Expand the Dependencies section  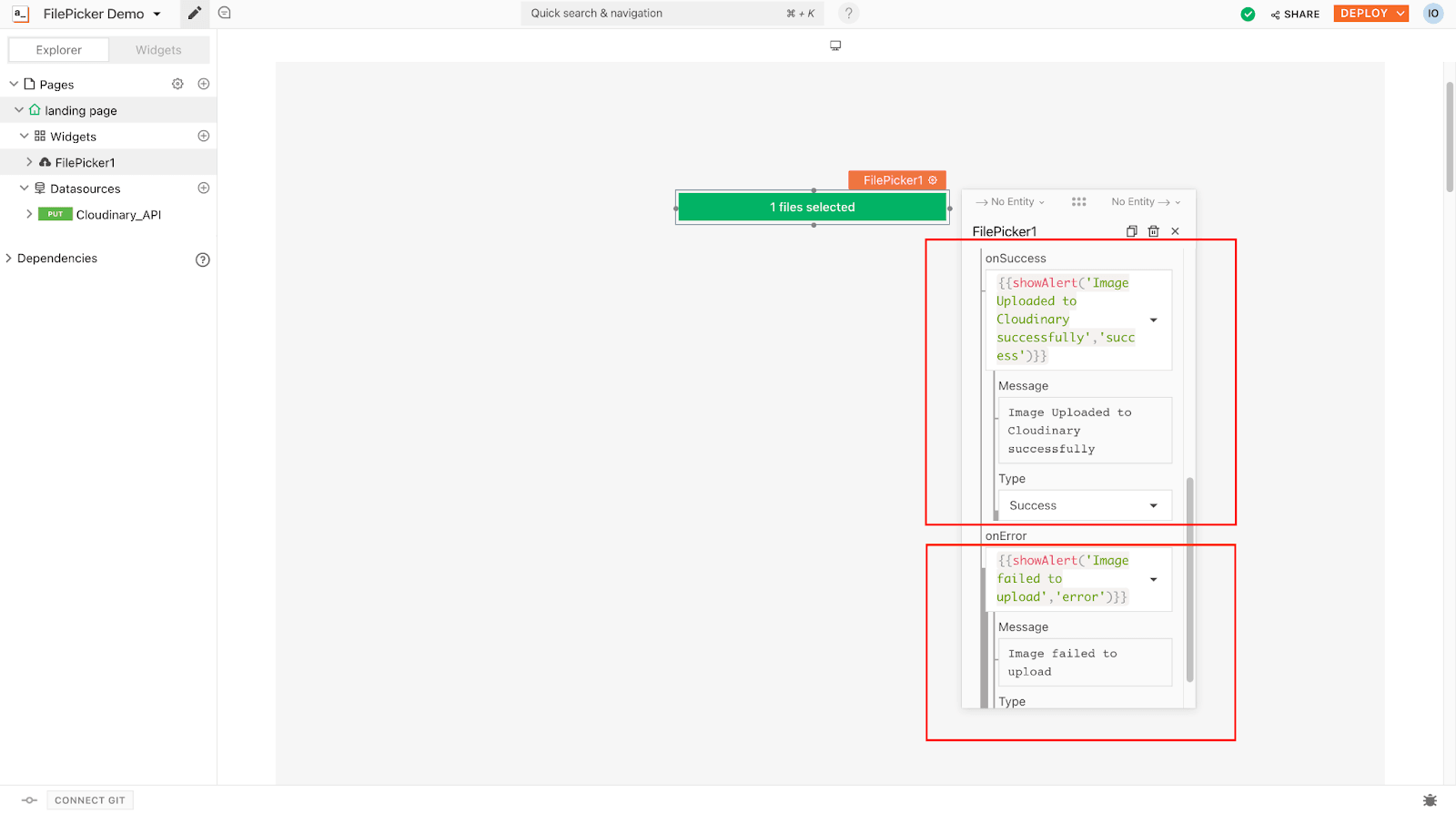[x=9, y=259]
